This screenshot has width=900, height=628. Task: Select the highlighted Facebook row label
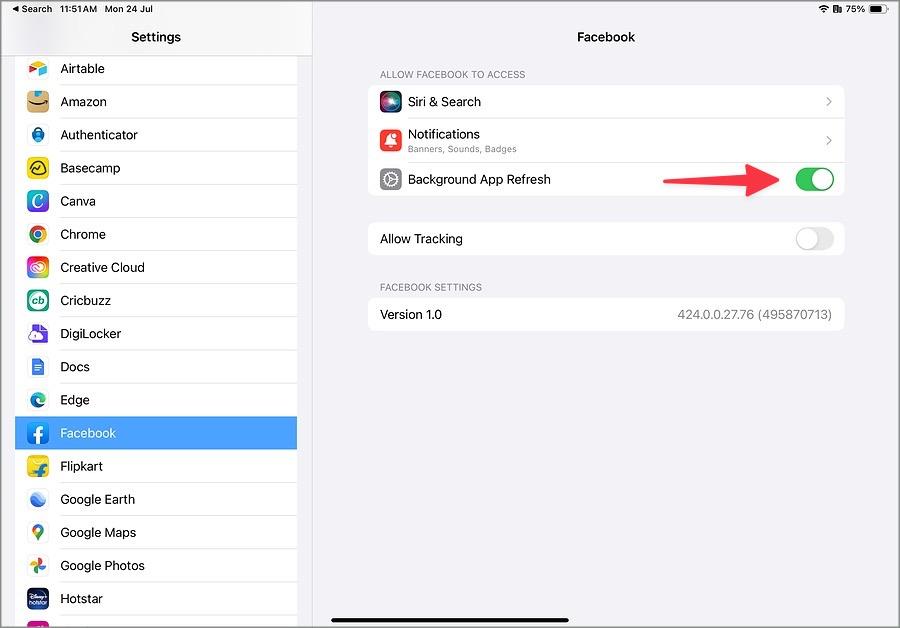point(88,433)
